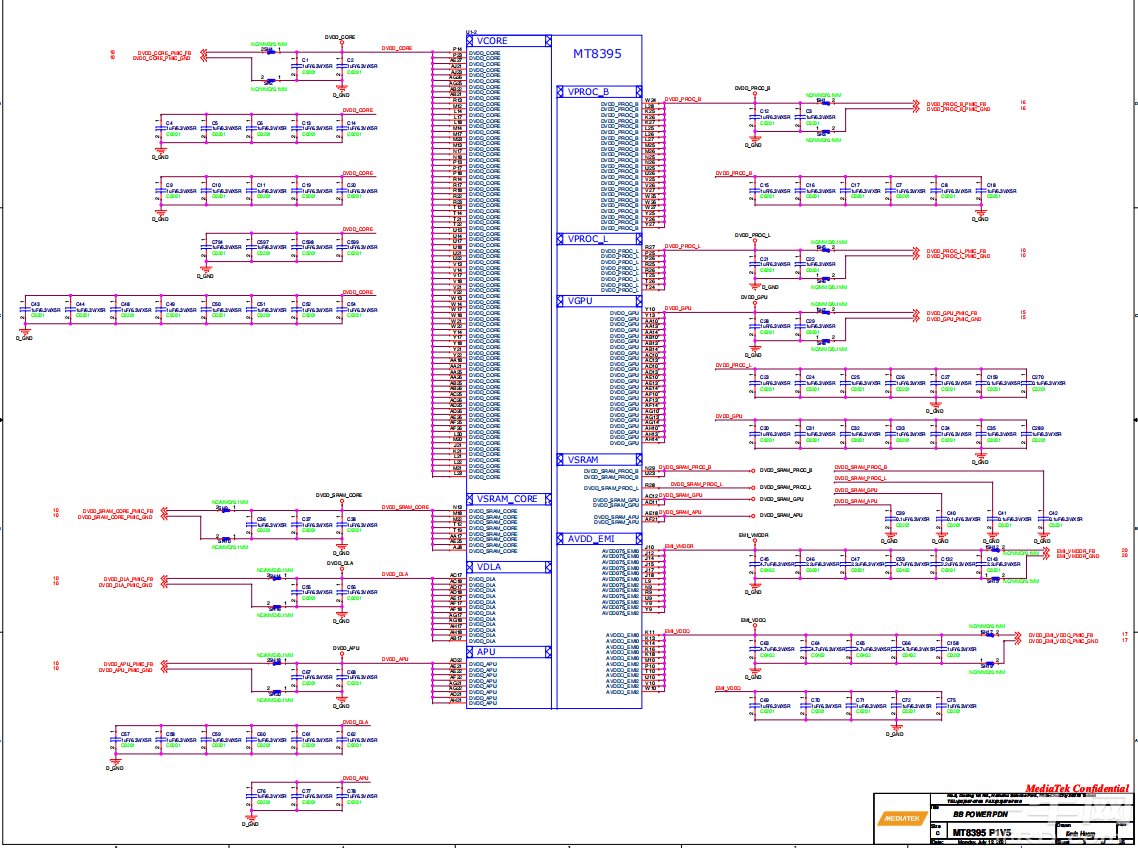Click off-page connector DVDD_GPU_PMIC_FB arrow
The height and width of the screenshot is (848, 1138).
point(915,314)
